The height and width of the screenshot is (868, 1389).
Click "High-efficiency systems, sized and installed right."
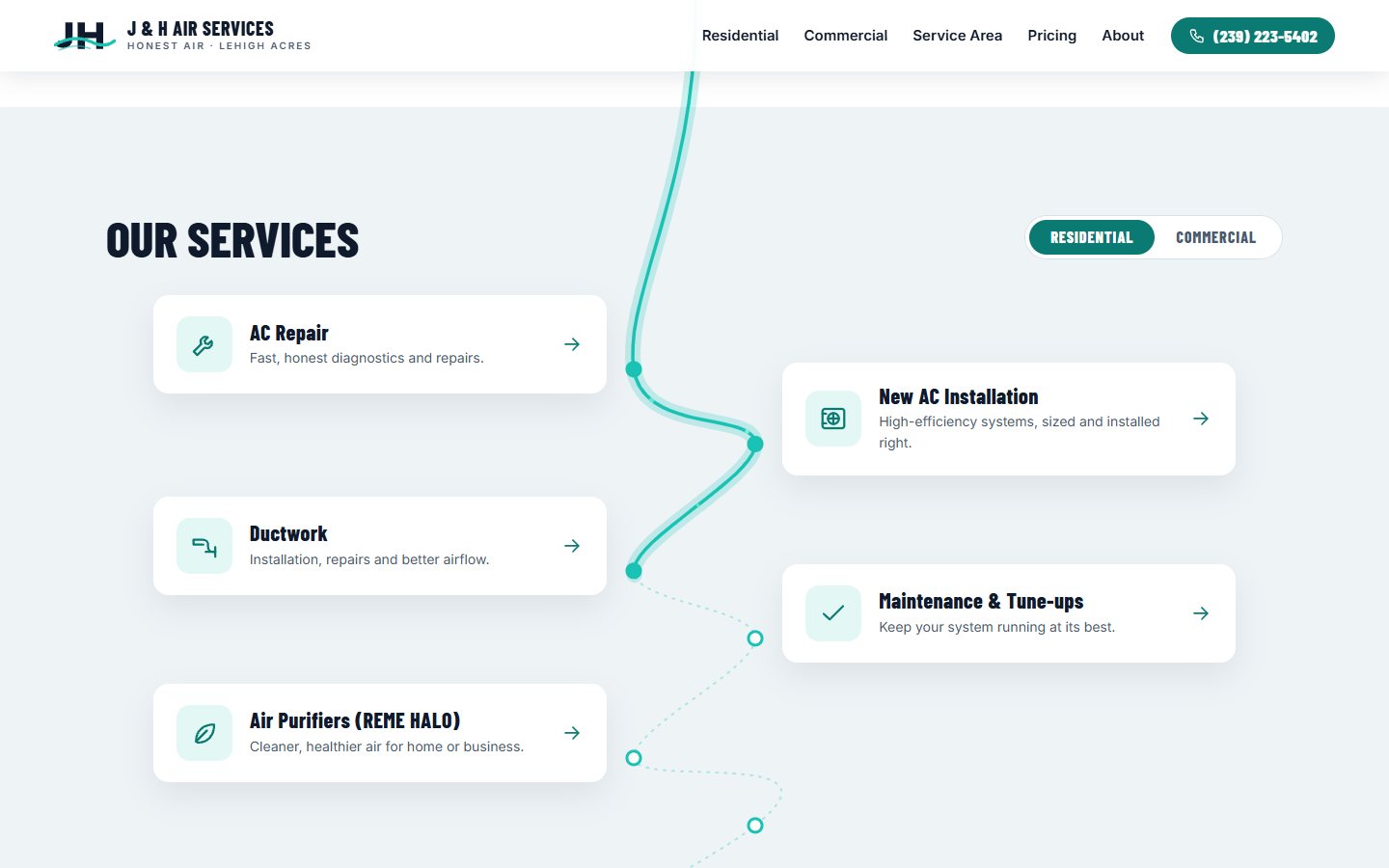click(1020, 432)
